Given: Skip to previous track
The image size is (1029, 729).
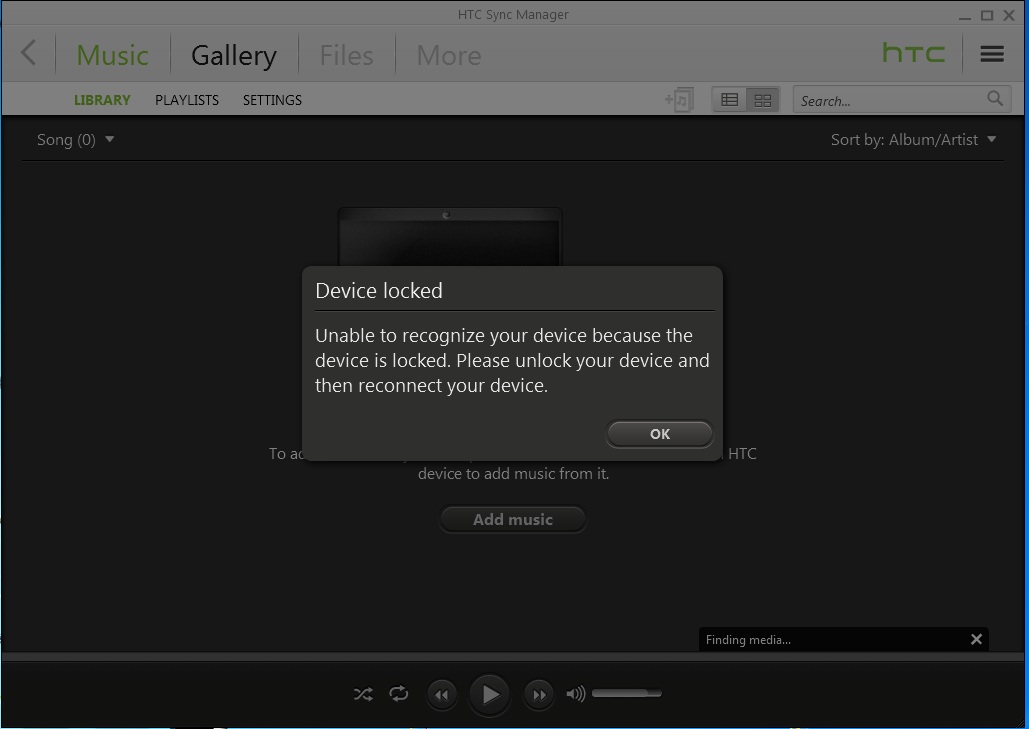Looking at the screenshot, I should [x=442, y=694].
